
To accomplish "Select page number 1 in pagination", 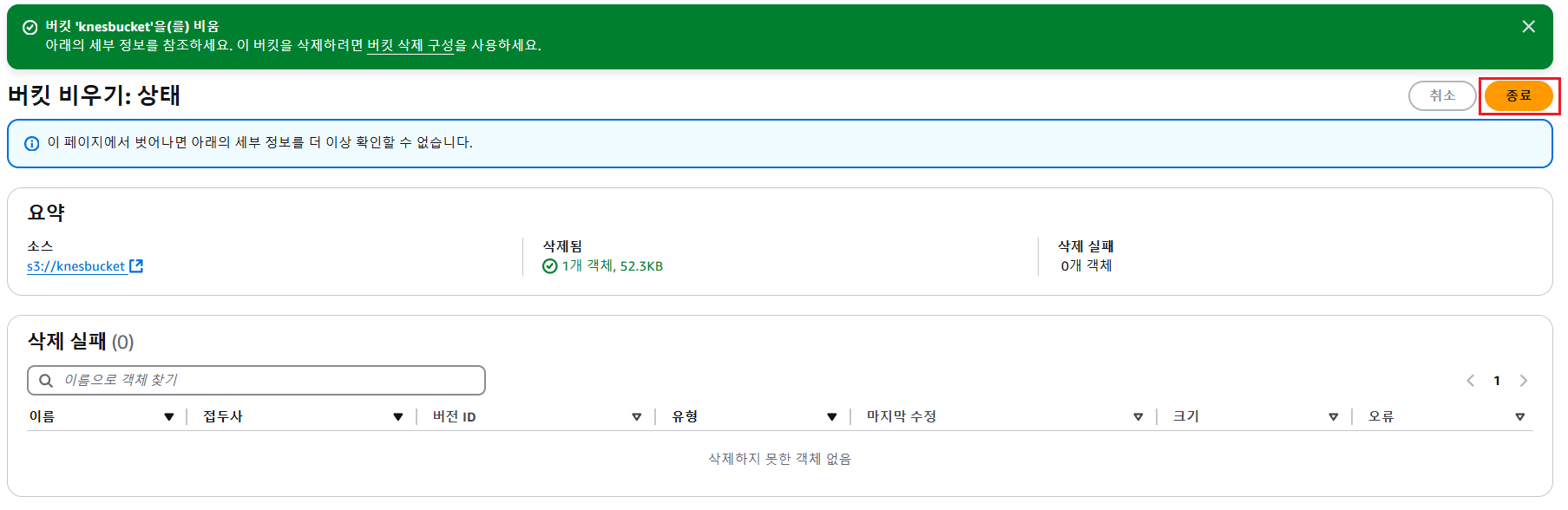I will click(1497, 381).
